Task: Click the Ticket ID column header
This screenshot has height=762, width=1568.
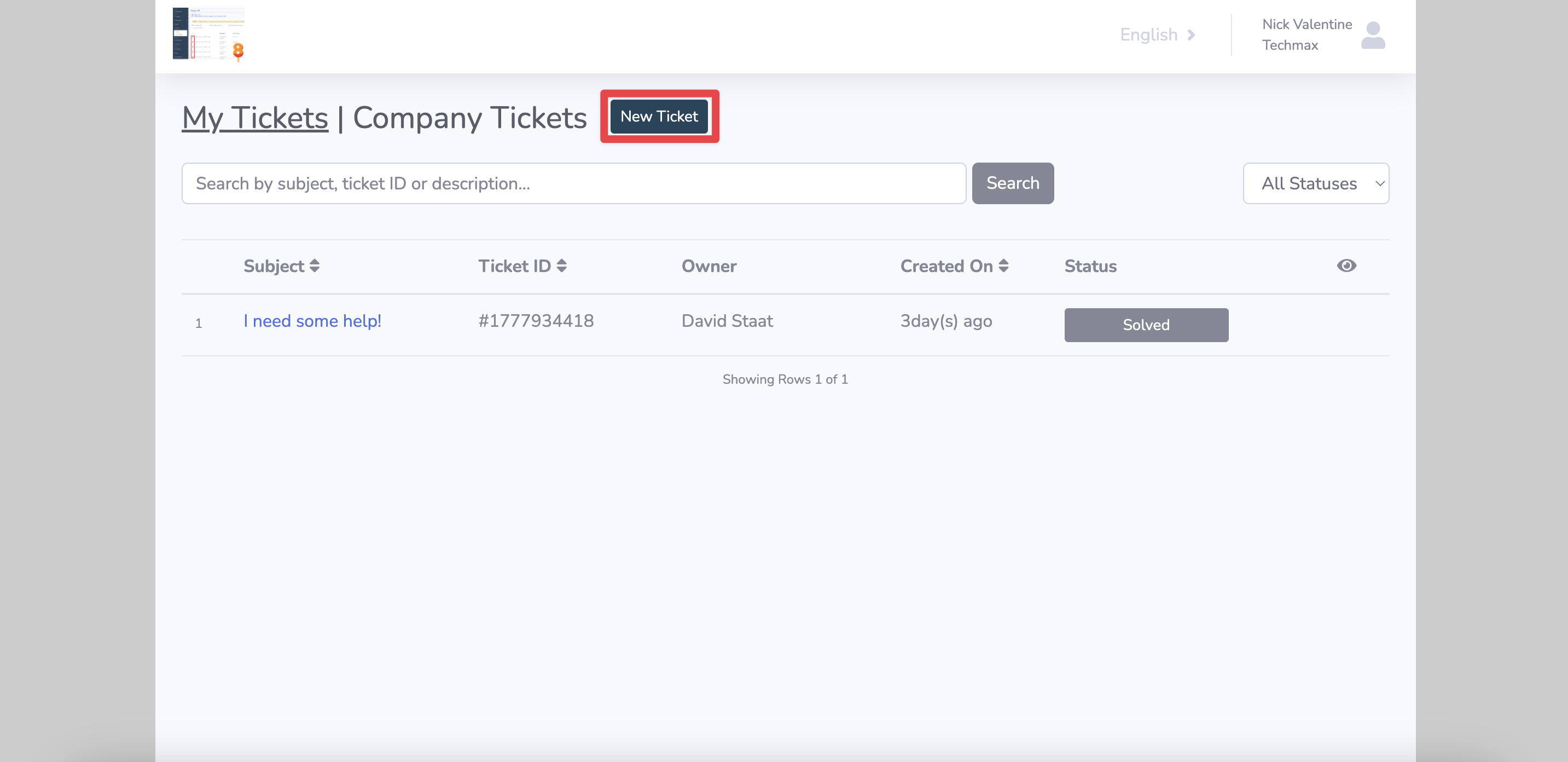Action: point(514,266)
